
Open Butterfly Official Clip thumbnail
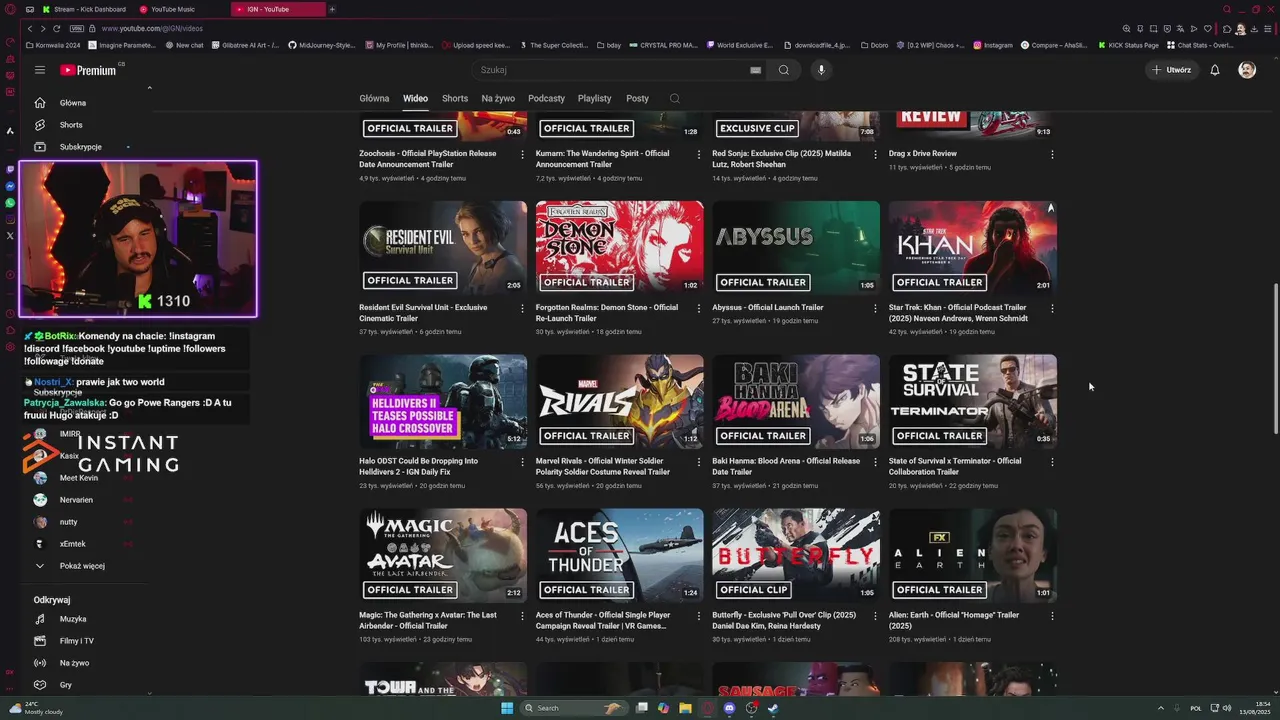pyautogui.click(x=796, y=555)
